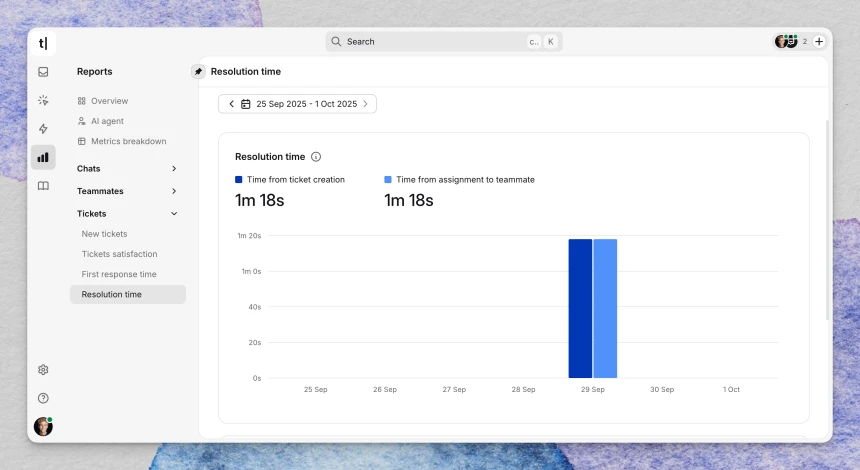860x470 pixels.
Task: Go to previous date range with left chevron
Action: coord(231,104)
